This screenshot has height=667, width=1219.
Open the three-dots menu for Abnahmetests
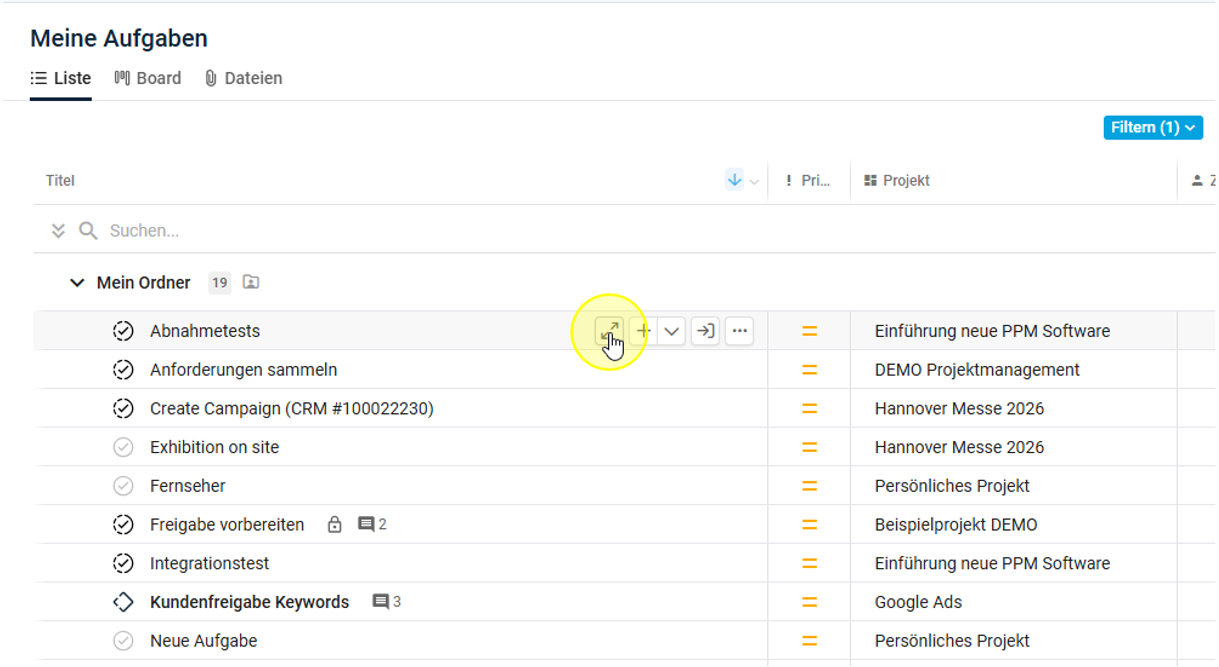click(739, 331)
